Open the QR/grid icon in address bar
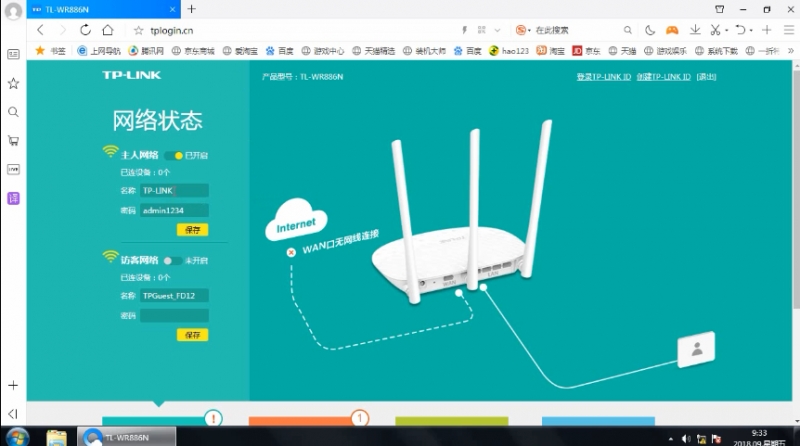This screenshot has height=446, width=800. (481, 30)
